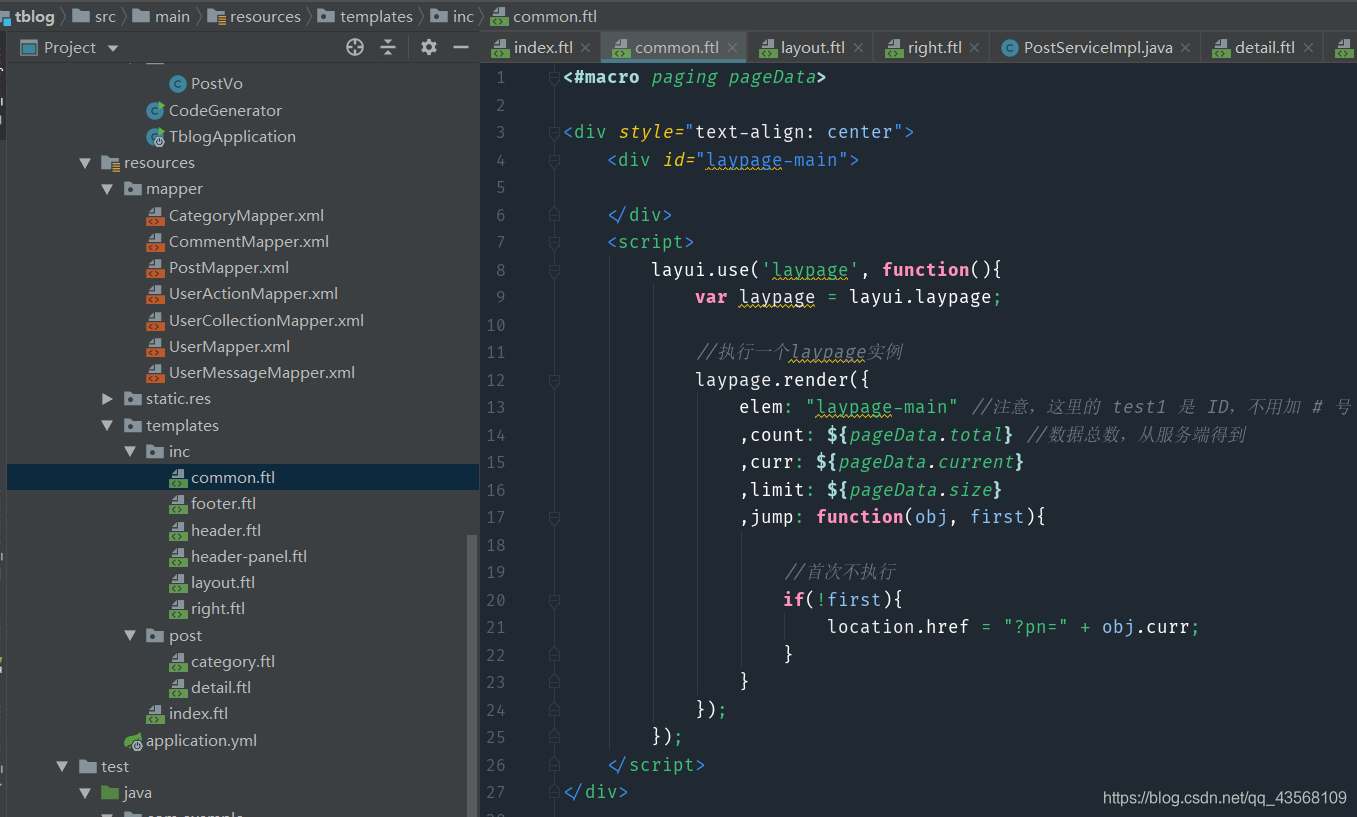1357x817 pixels.
Task: Open header.ftl in project tree
Action: [215, 530]
